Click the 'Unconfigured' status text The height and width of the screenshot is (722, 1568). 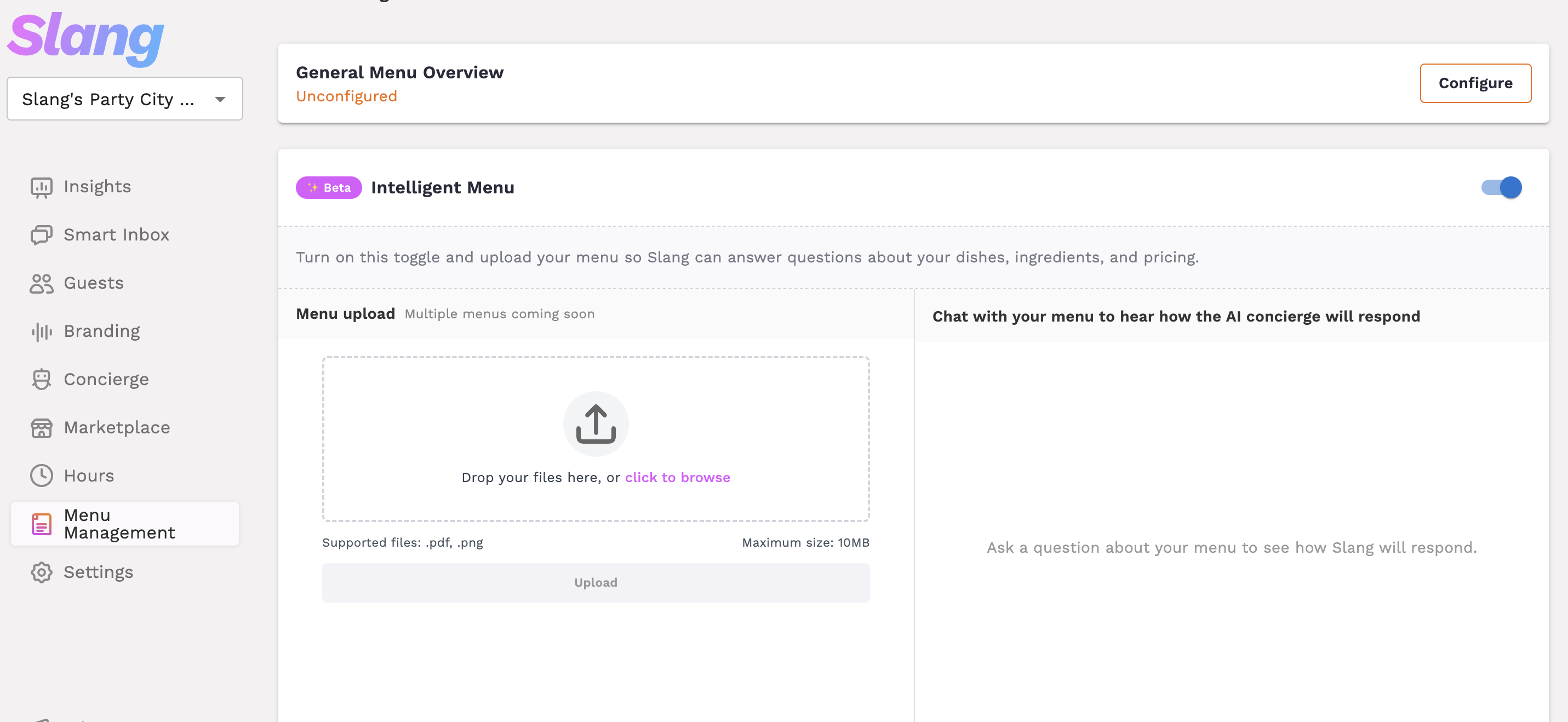346,96
